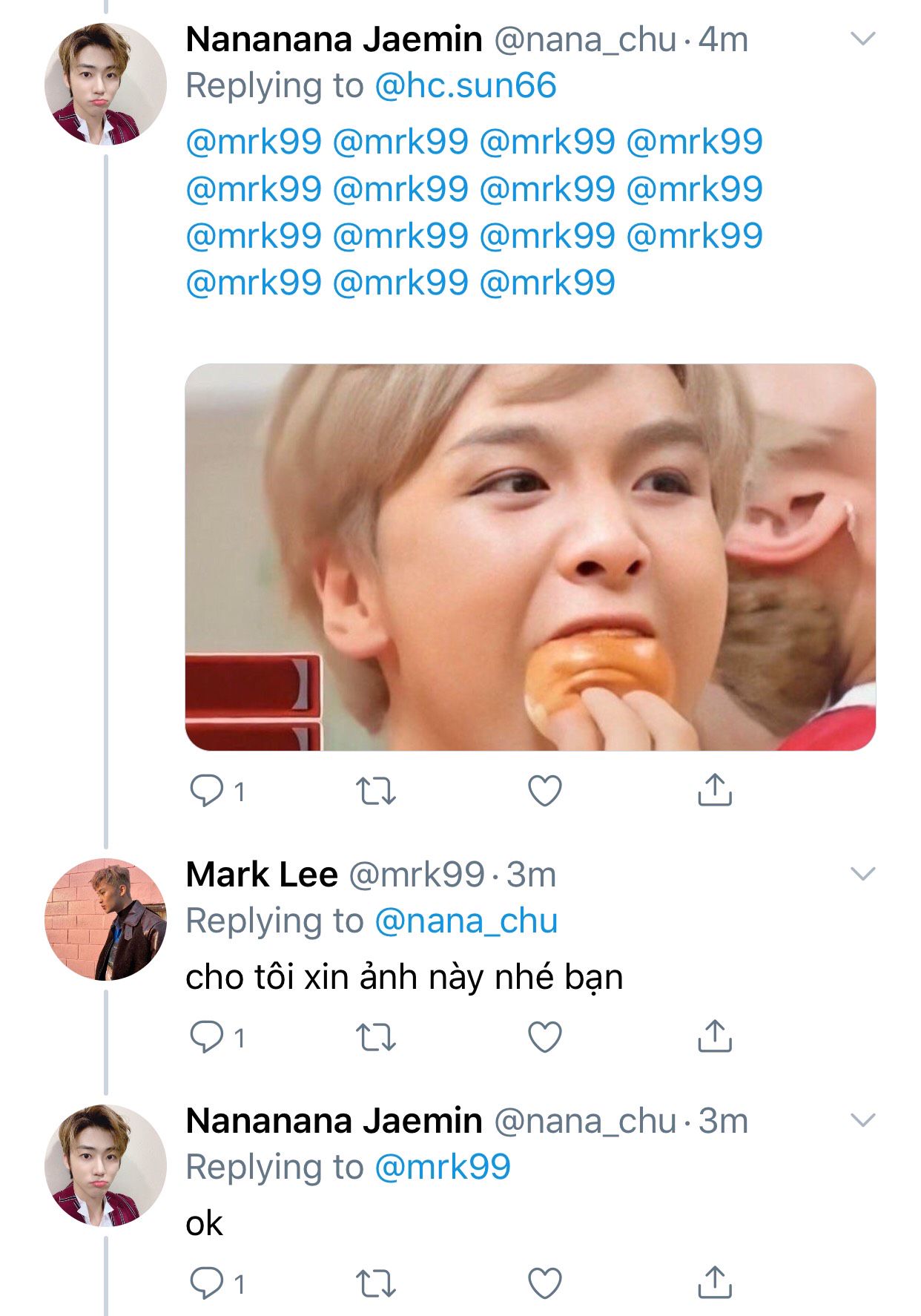Reply to Mark Lee's tweet

[206, 1037]
